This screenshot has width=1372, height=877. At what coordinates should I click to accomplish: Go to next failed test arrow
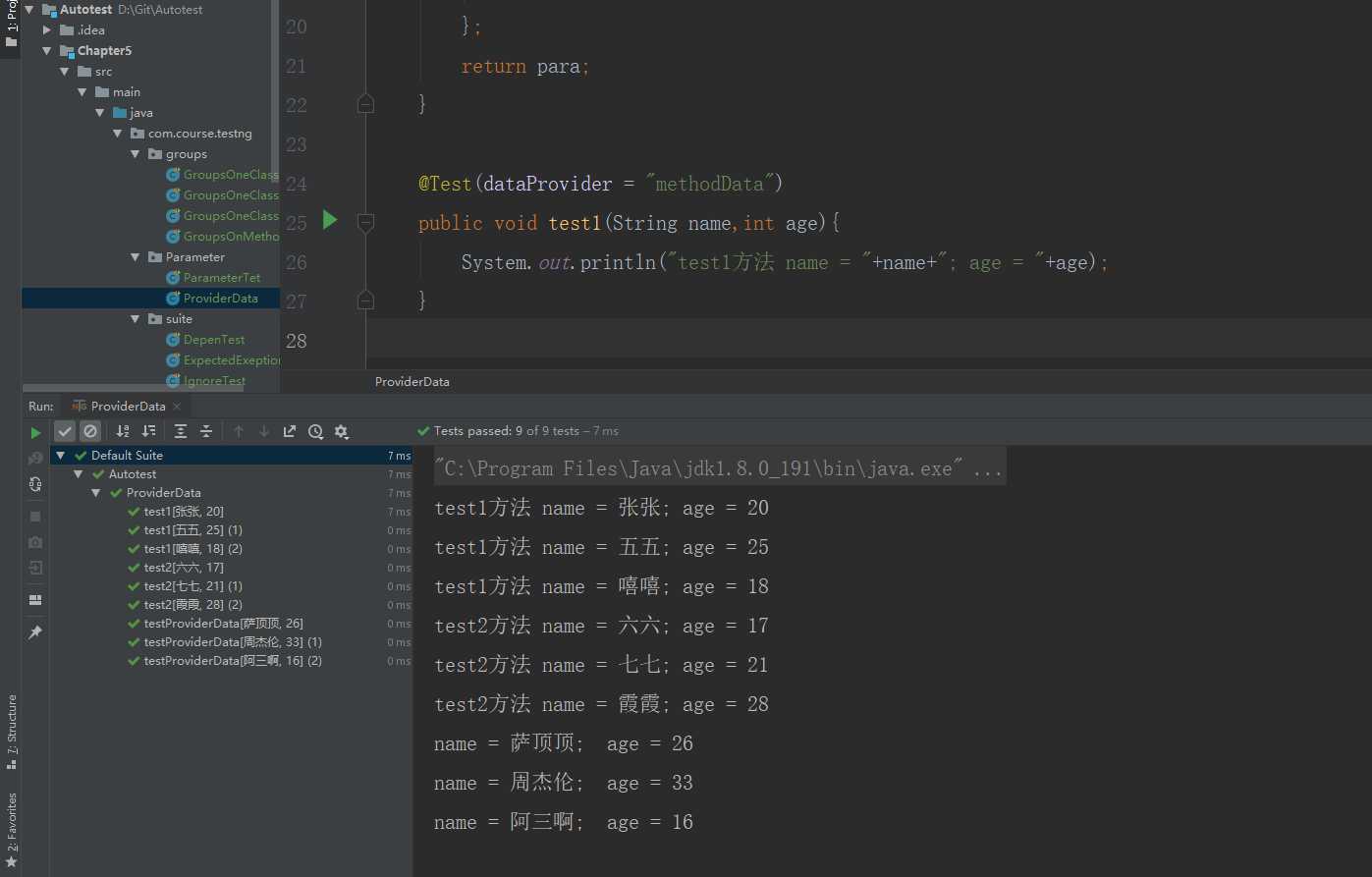tap(264, 431)
